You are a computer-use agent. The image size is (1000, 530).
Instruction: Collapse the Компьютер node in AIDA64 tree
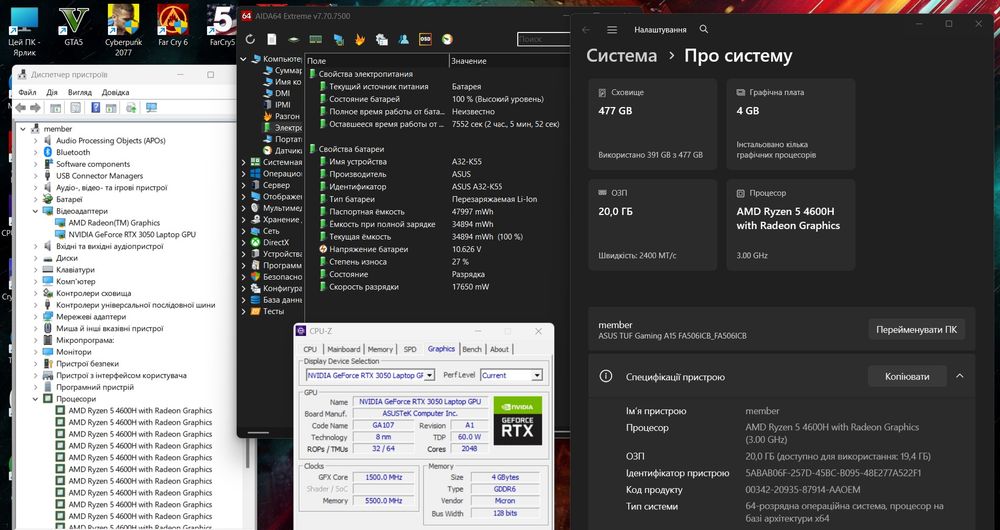coord(243,59)
